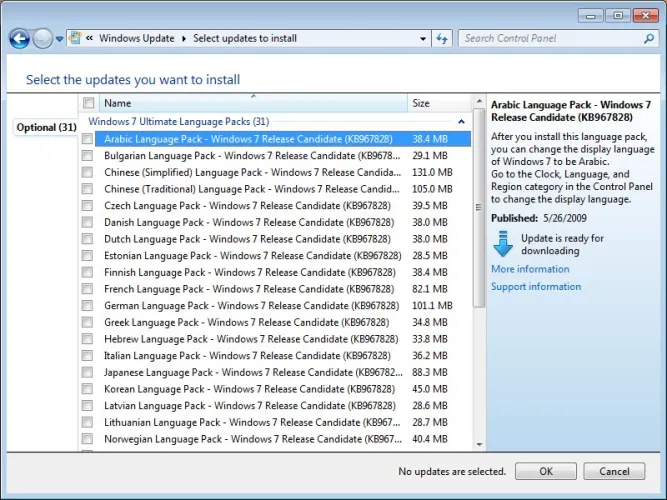Click the OK button

coord(546,471)
